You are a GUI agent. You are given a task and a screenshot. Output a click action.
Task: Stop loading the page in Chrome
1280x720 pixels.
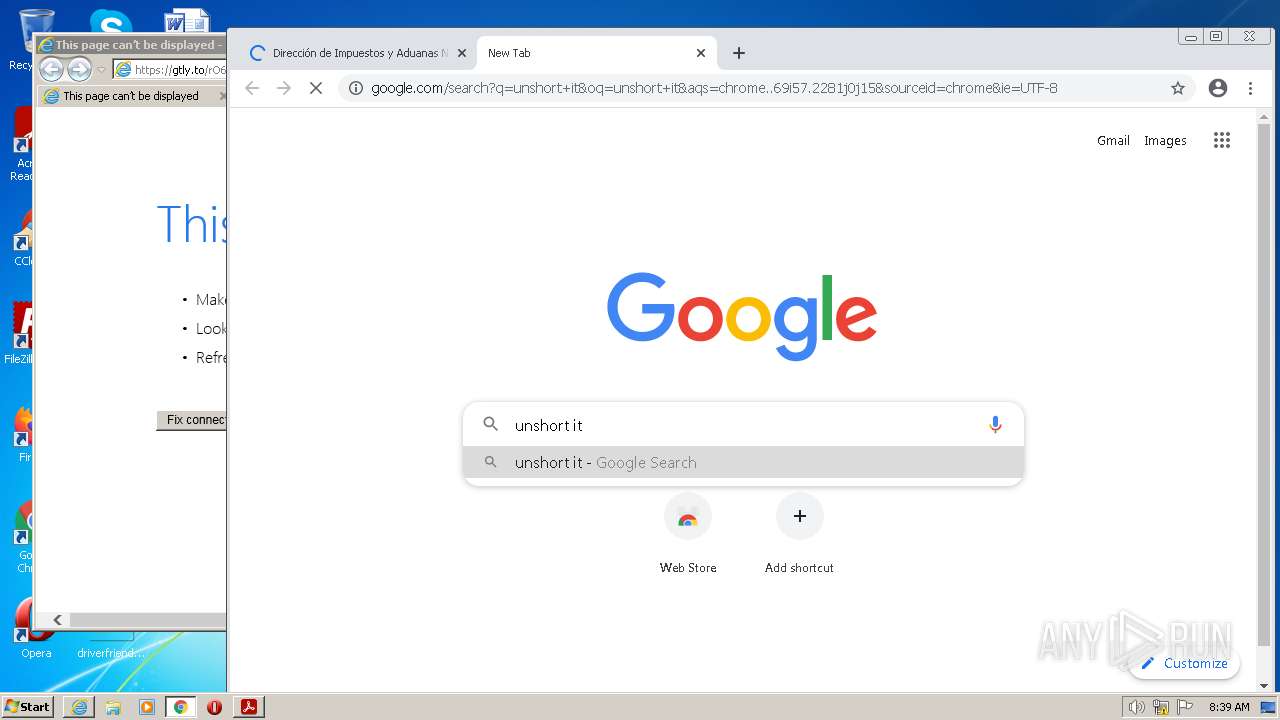[315, 88]
